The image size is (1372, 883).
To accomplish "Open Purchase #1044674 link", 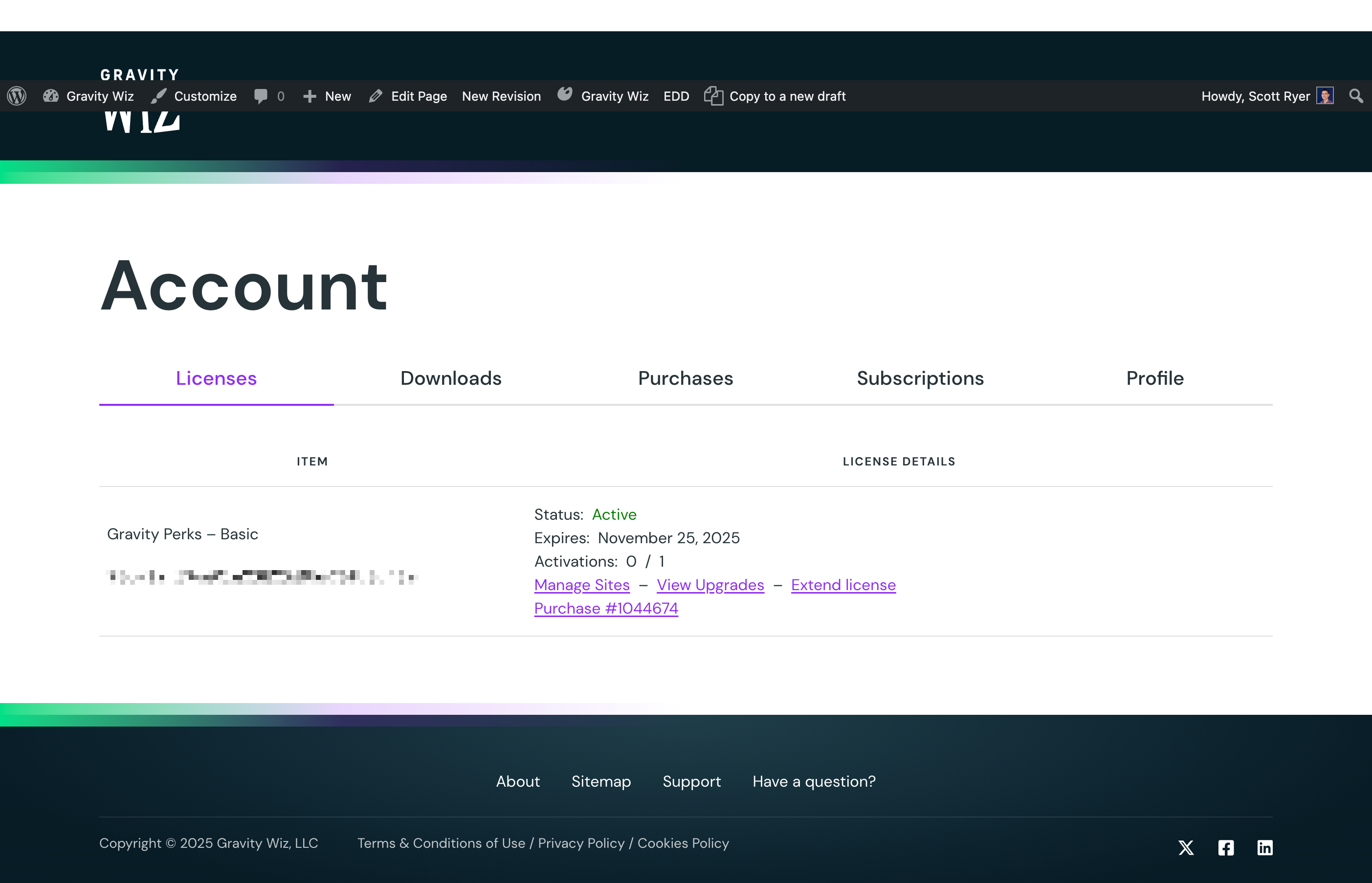I will coord(606,608).
